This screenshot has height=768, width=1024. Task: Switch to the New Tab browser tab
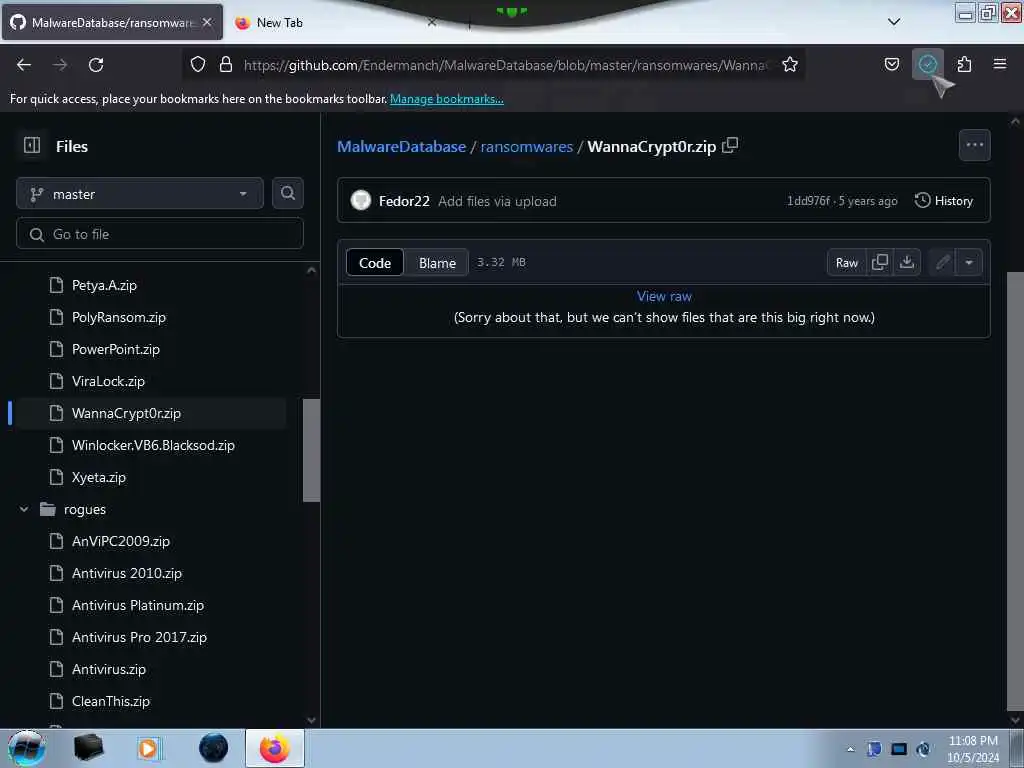pyautogui.click(x=338, y=22)
